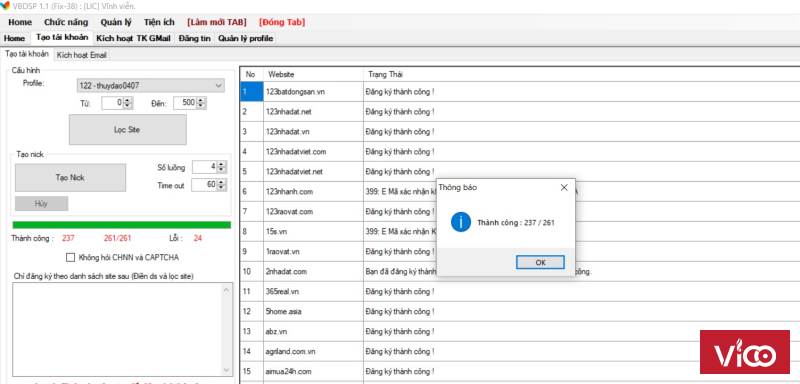Click inside the site list text area
The image size is (800, 384).
[x=122, y=329]
